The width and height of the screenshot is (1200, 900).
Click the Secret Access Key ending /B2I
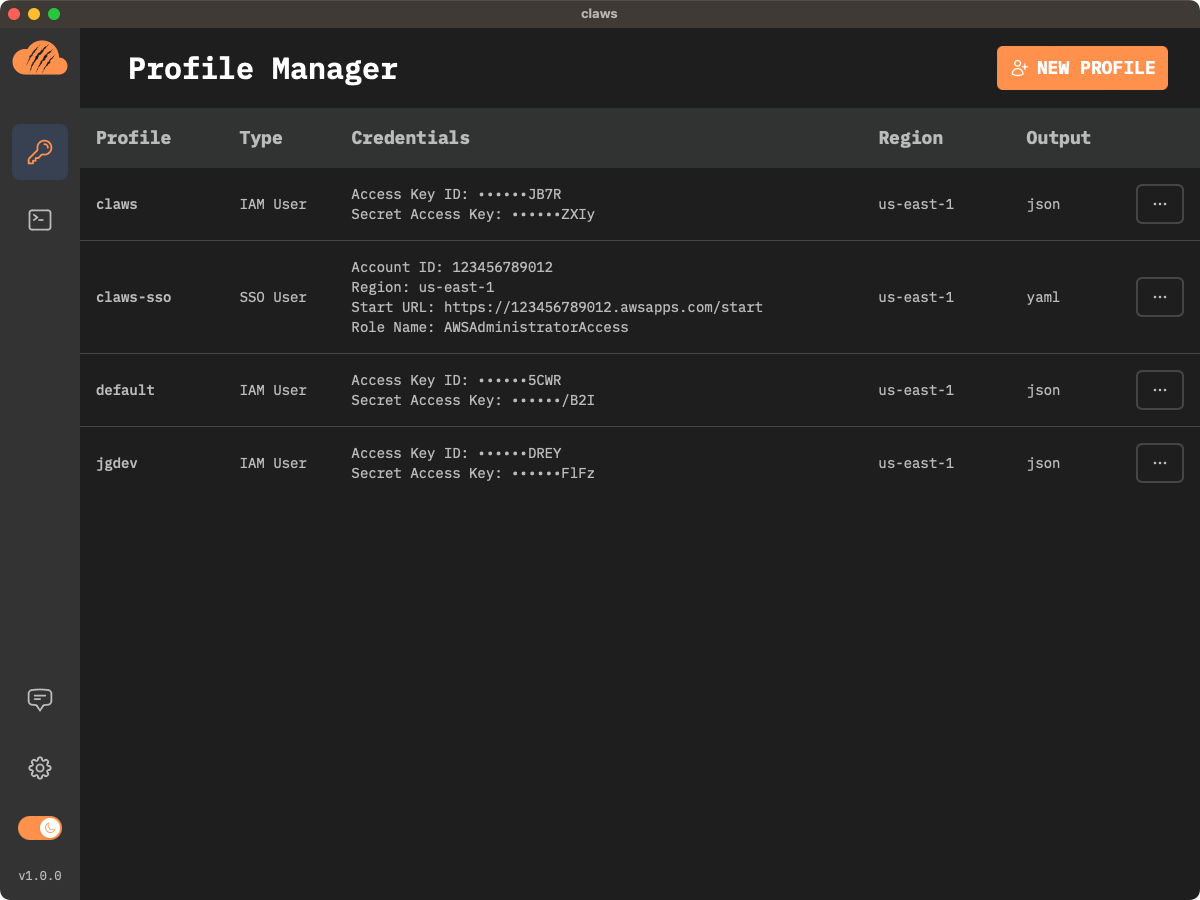473,400
